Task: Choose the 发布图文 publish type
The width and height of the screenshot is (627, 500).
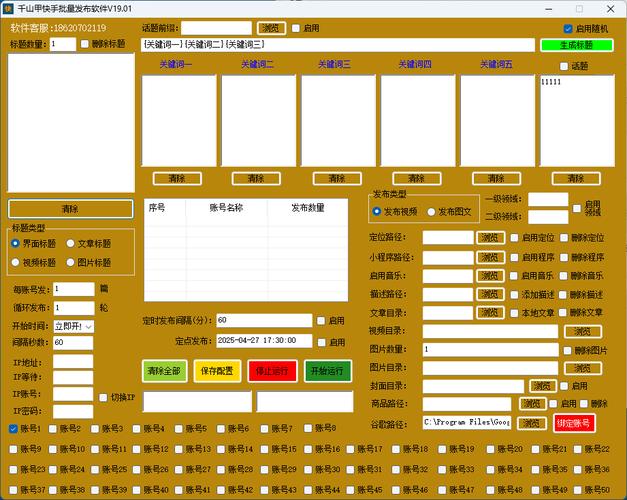Action: (433, 212)
